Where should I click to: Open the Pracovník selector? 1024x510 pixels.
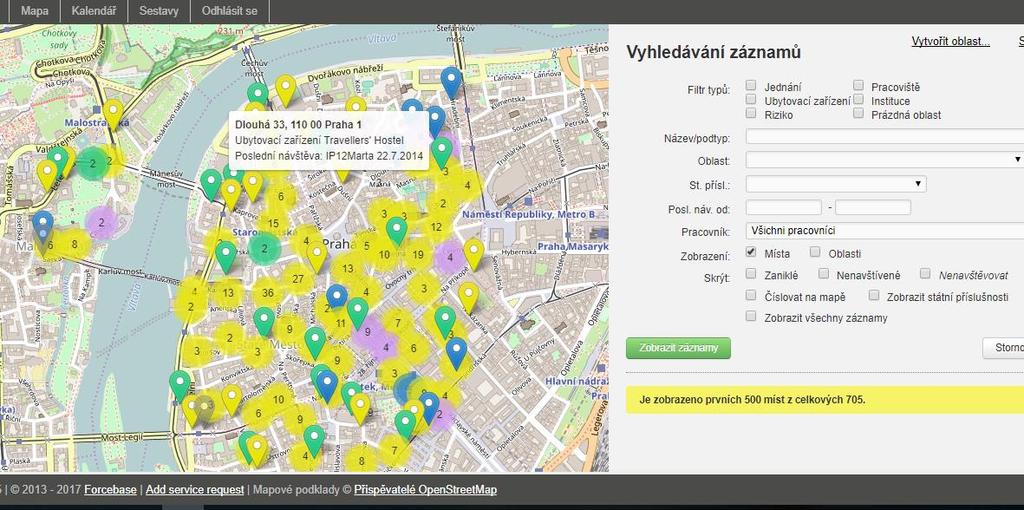pyautogui.click(x=885, y=231)
